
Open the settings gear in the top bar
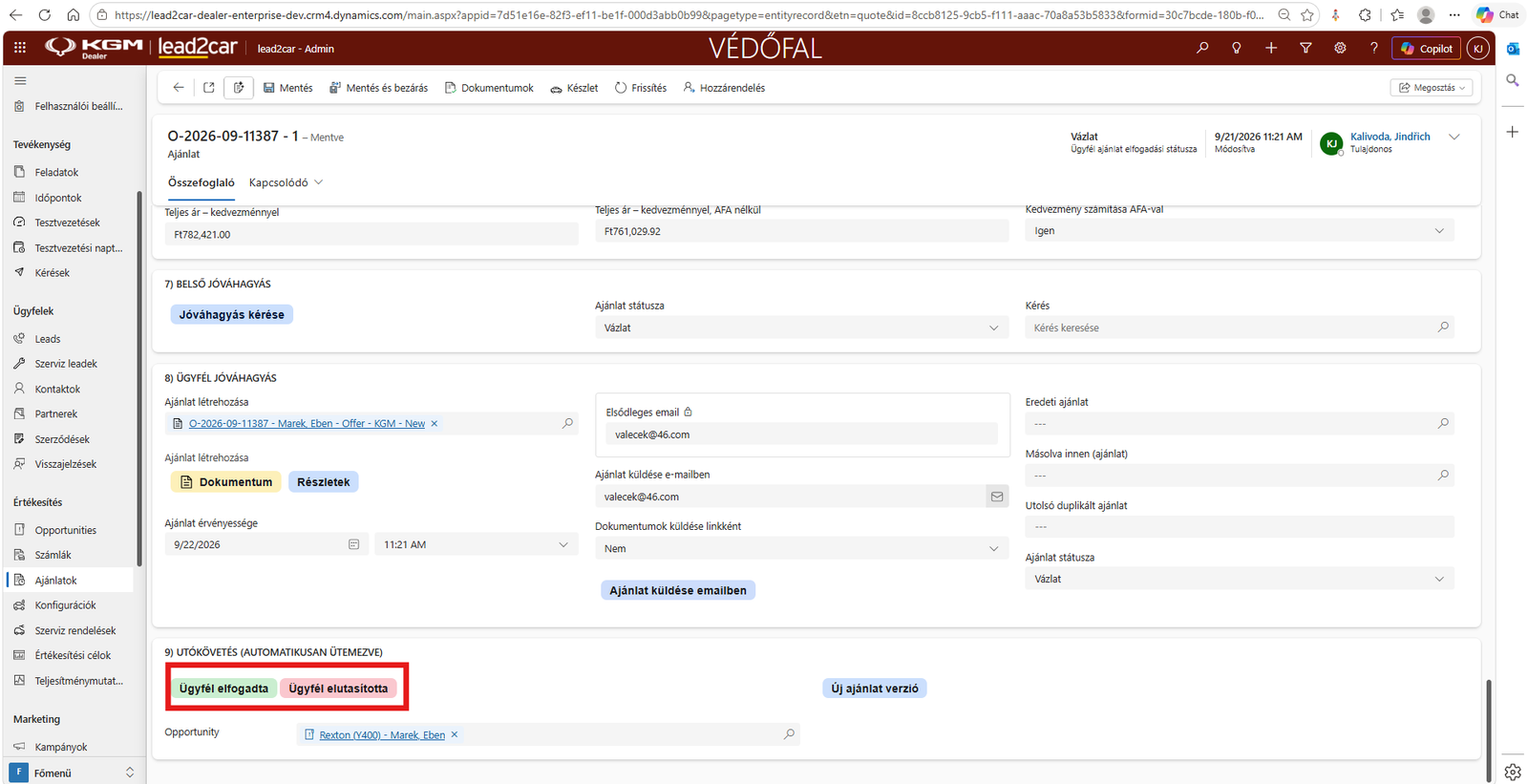pyautogui.click(x=1340, y=48)
